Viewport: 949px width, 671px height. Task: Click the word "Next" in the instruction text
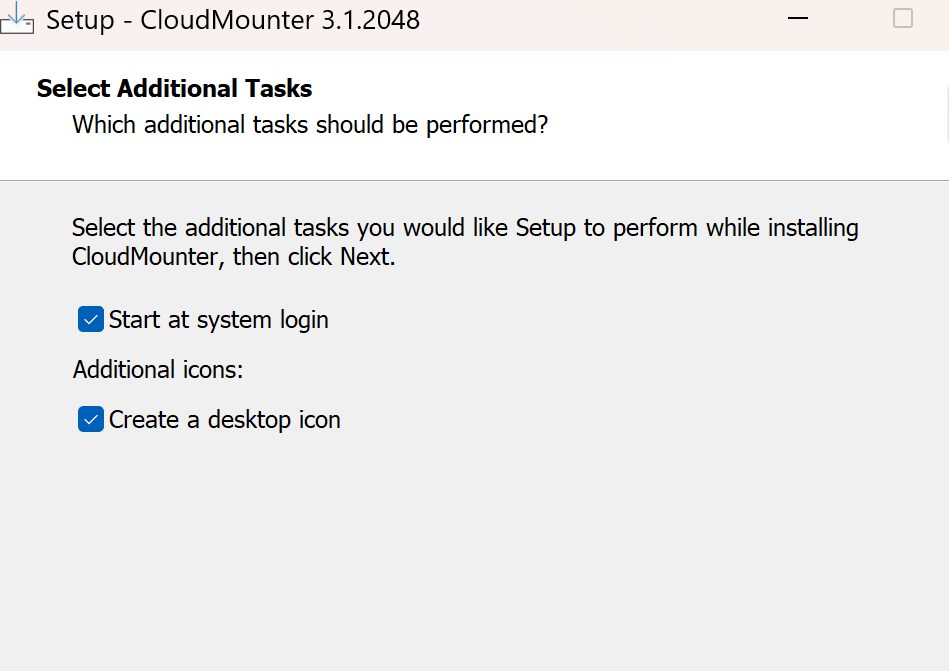[x=365, y=256]
